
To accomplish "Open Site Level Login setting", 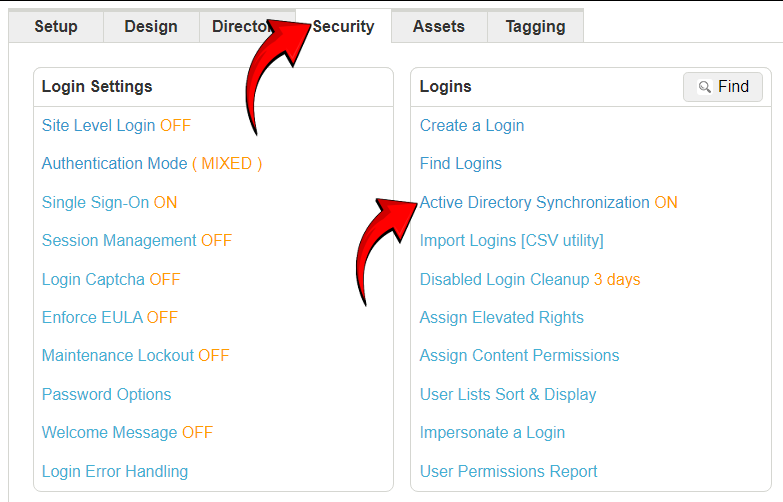I will click(x=116, y=125).
